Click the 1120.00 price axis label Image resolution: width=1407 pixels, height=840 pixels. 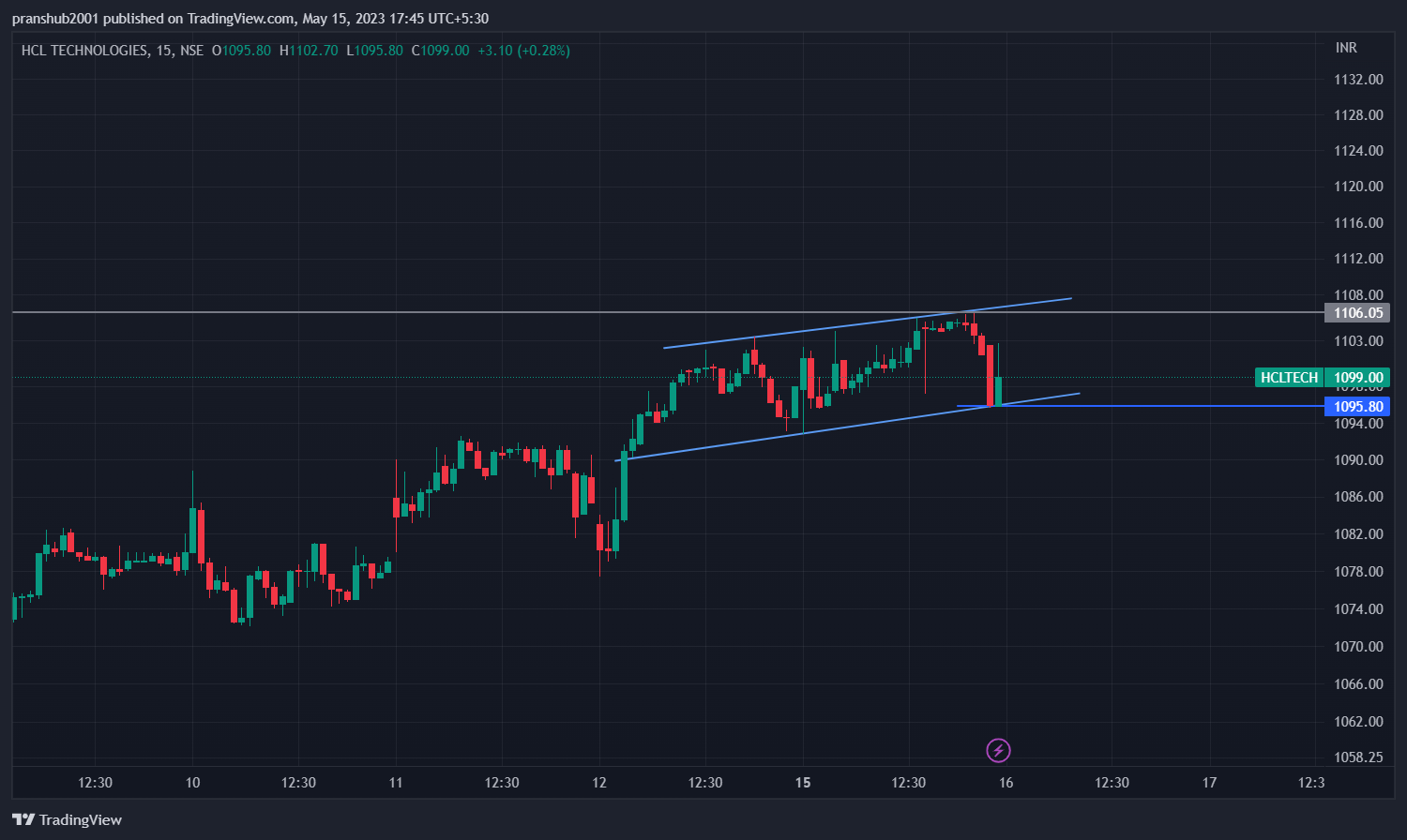pos(1358,187)
